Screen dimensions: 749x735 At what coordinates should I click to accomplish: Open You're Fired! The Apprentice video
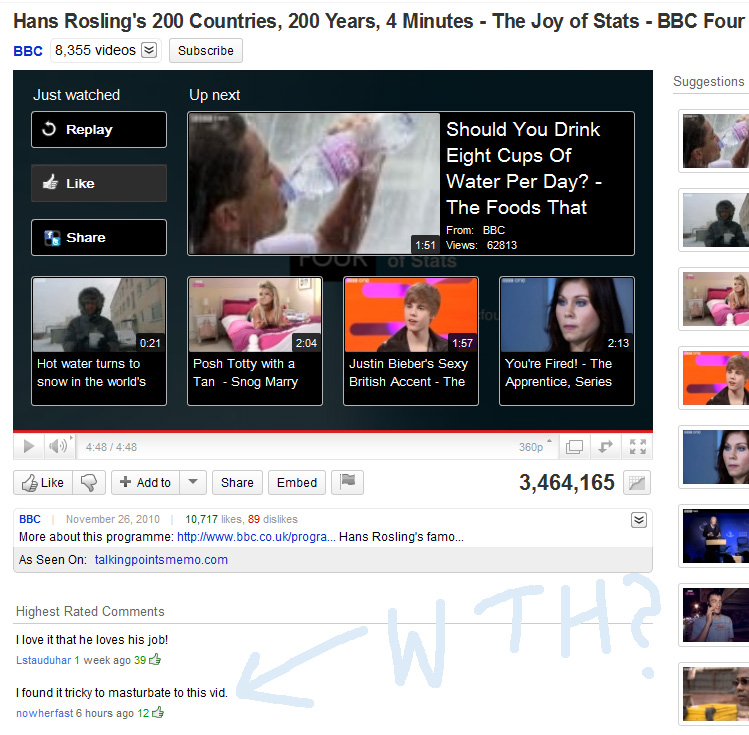[x=567, y=341]
